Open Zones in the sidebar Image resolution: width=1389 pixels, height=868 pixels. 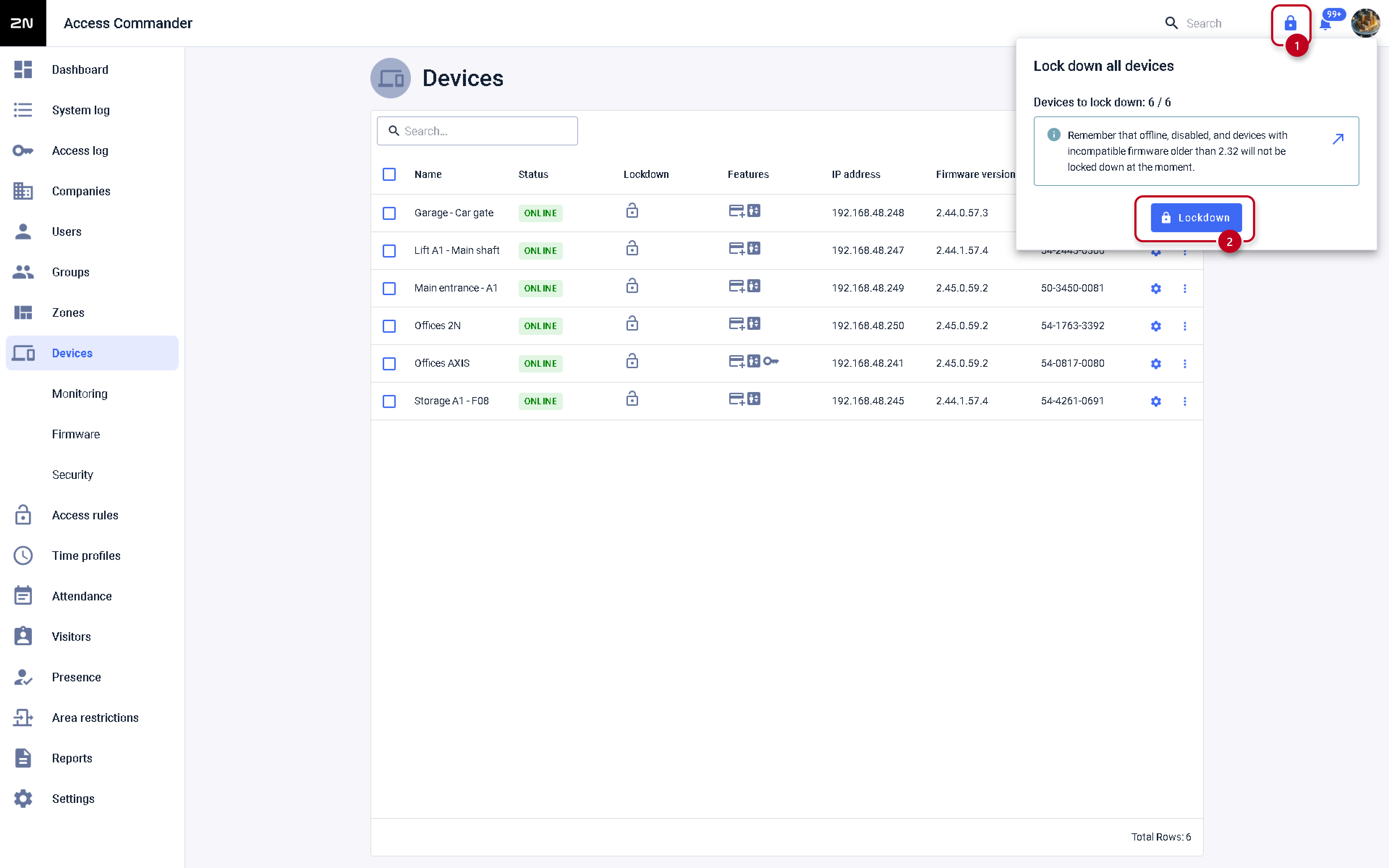pyautogui.click(x=92, y=312)
